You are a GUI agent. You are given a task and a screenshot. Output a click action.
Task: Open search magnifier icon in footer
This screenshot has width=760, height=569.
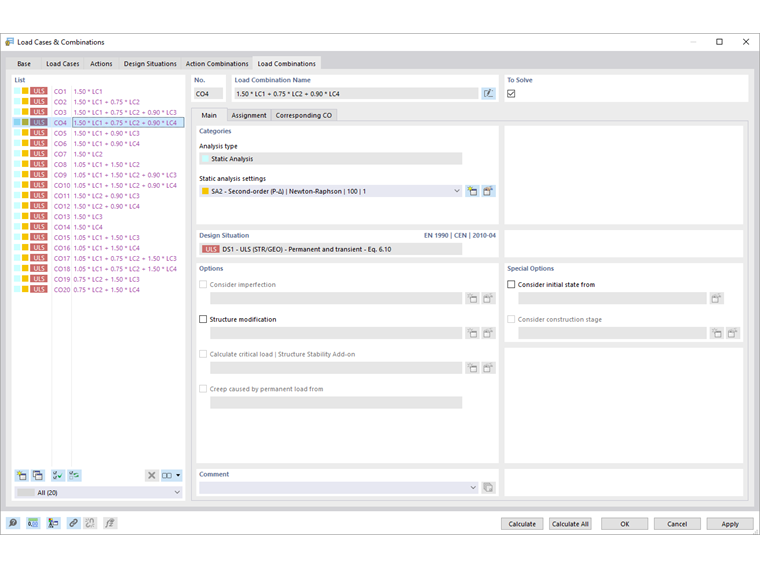pos(13,523)
